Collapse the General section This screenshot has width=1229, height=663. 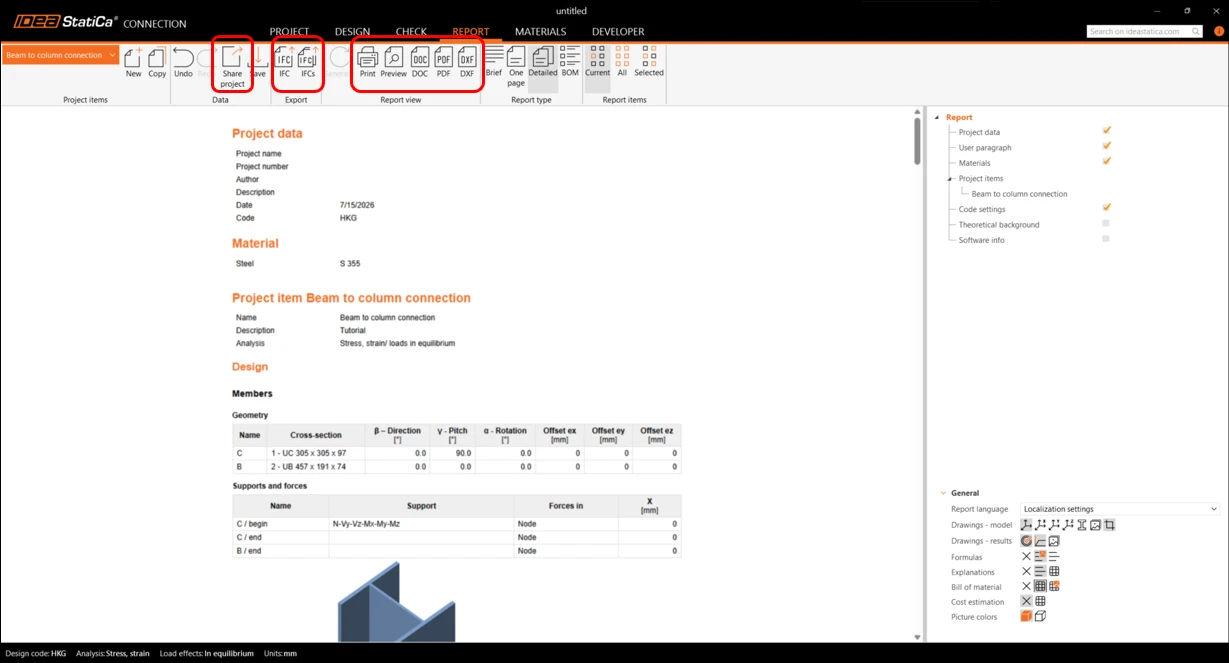tap(943, 493)
